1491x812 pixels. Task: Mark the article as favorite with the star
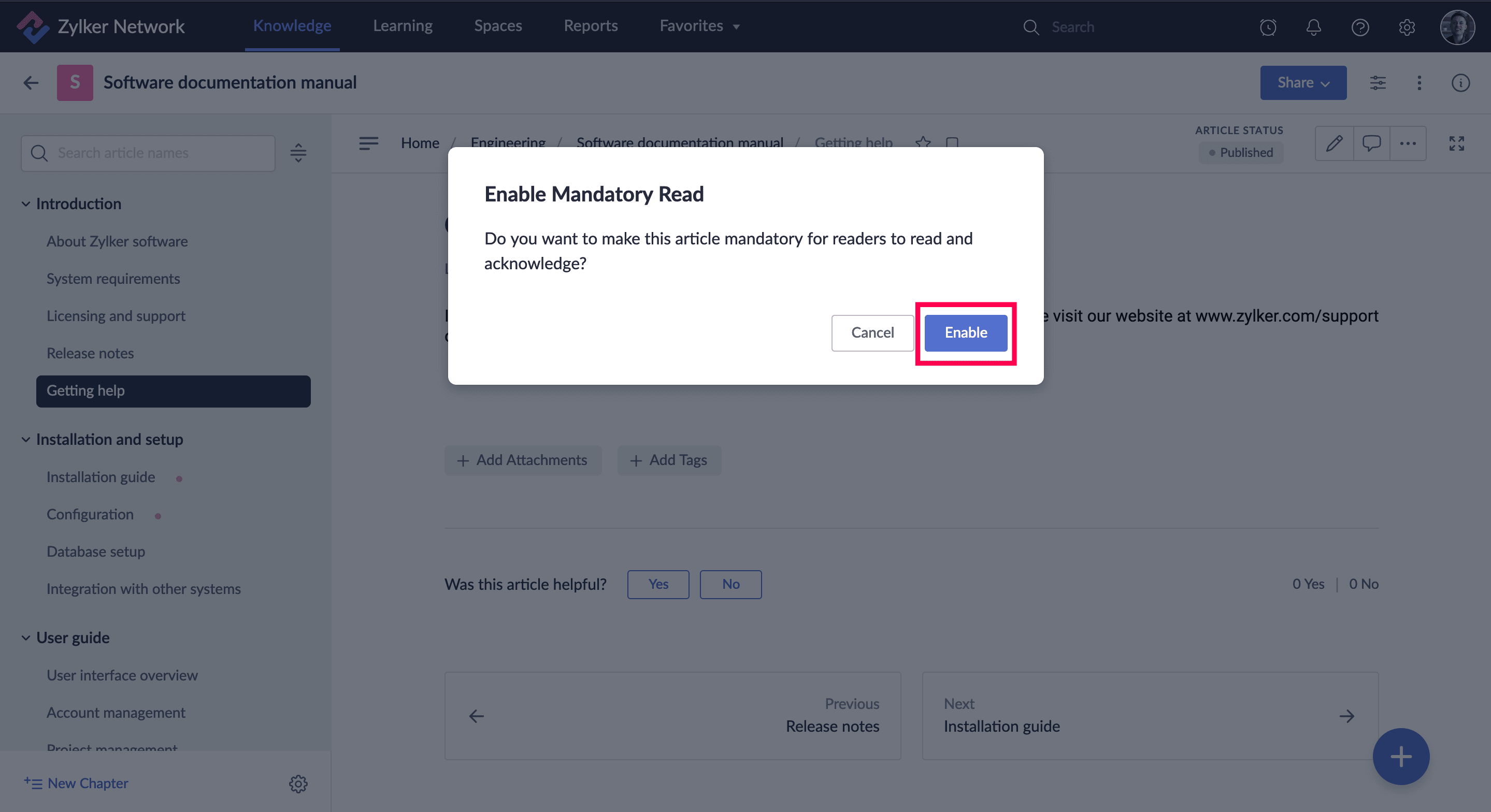tap(923, 142)
